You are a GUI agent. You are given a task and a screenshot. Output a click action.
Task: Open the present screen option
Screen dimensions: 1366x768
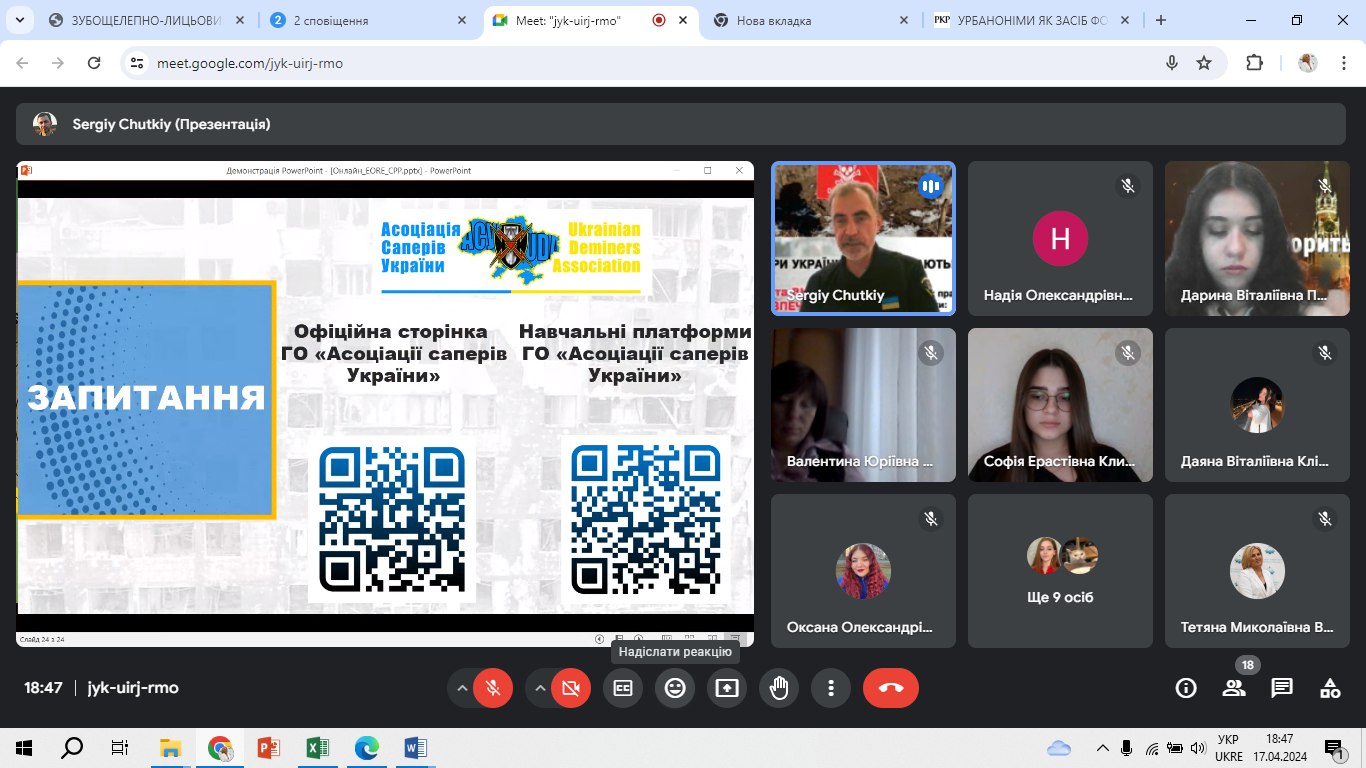tap(727, 688)
